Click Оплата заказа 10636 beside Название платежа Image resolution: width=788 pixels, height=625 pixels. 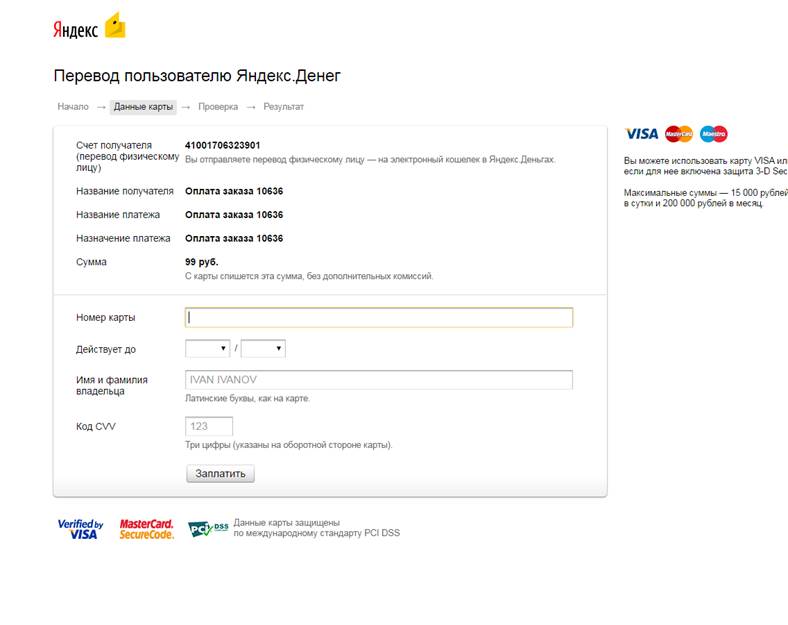pos(234,215)
